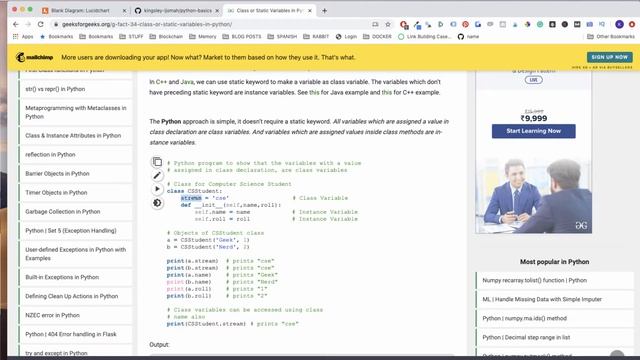This screenshot has height=360, width=640.
Task: Open the DOCKER bookmarks folder
Action: pos(377,37)
